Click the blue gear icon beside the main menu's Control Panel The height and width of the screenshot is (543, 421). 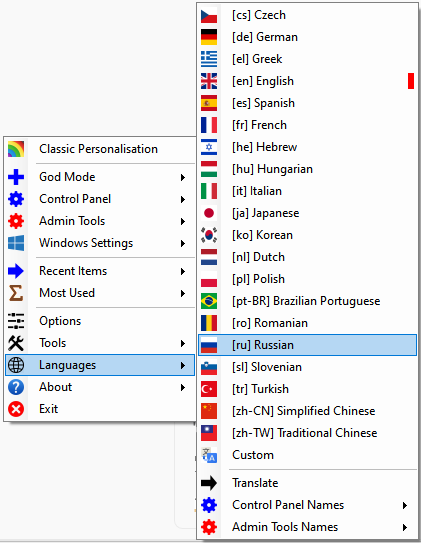16,199
